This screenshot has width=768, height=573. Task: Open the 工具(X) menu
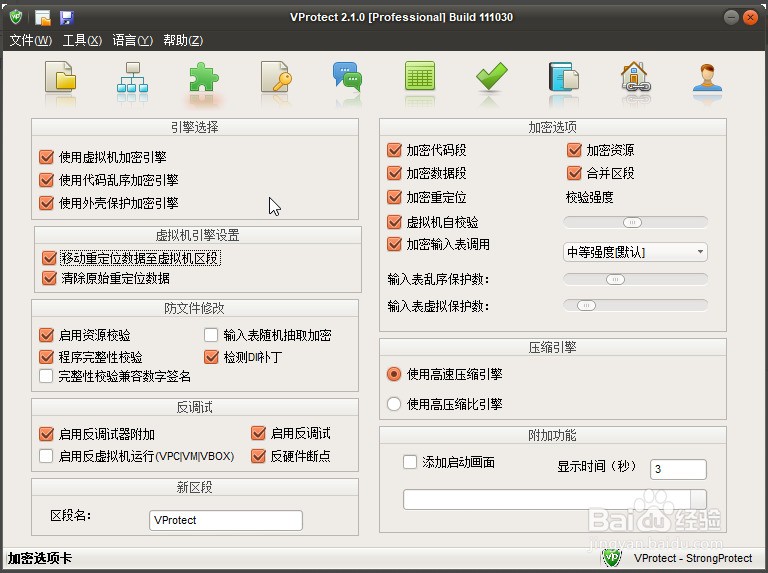(82, 40)
